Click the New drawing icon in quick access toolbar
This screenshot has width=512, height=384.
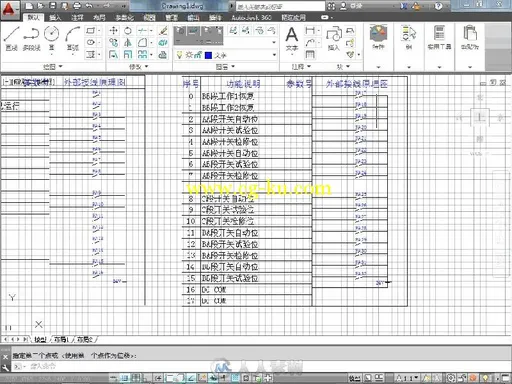(29, 6)
